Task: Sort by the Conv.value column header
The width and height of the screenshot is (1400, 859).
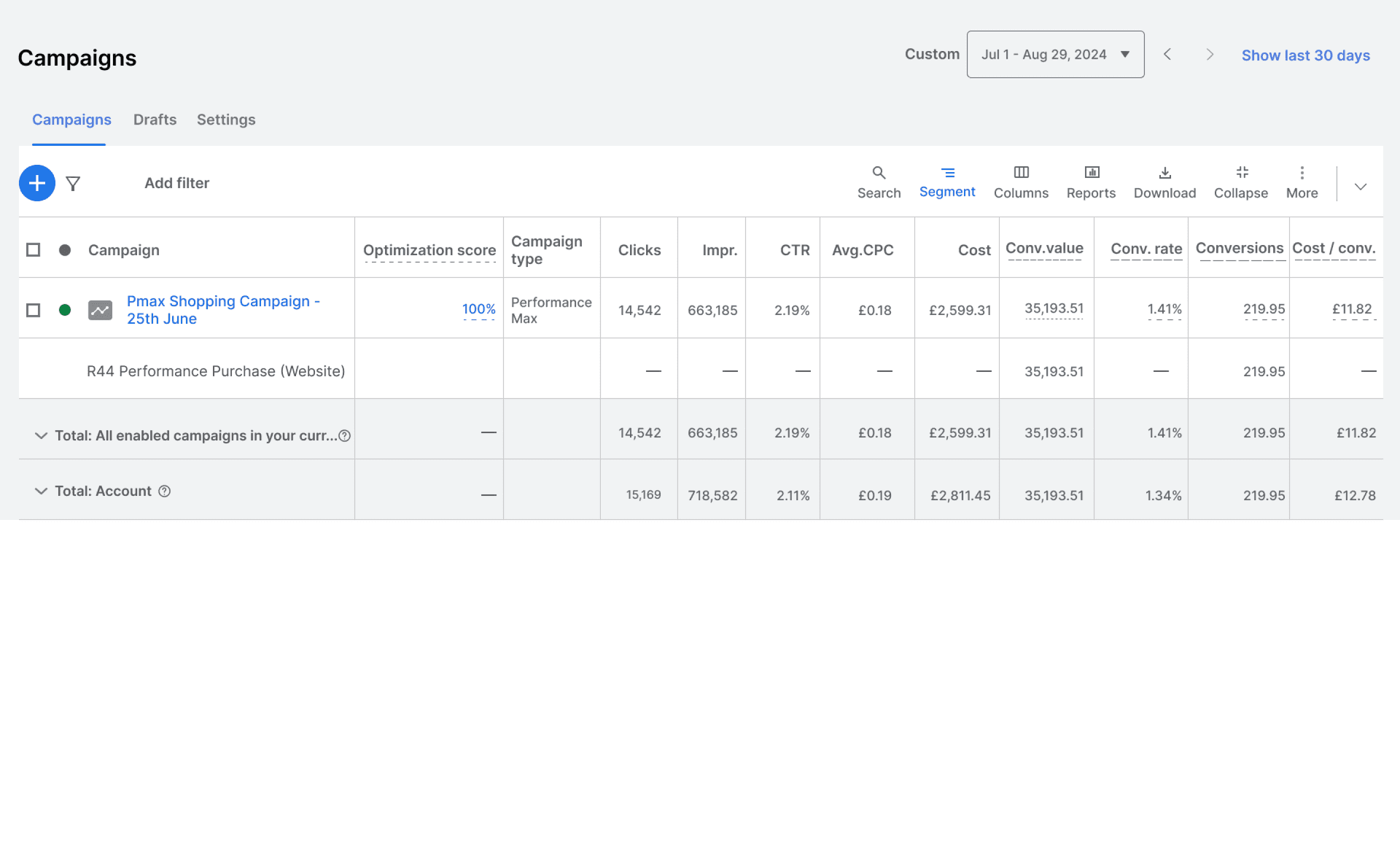Action: pos(1044,249)
